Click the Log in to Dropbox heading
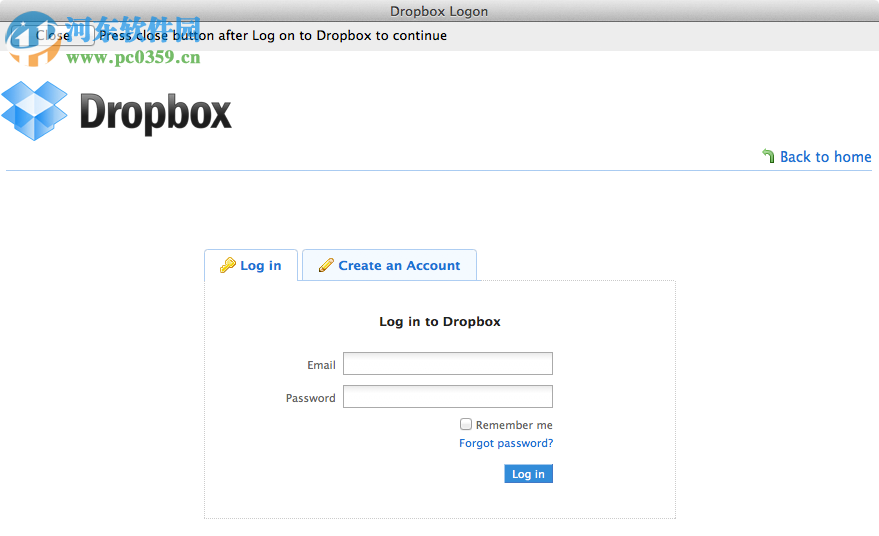This screenshot has width=879, height=536. coord(440,321)
